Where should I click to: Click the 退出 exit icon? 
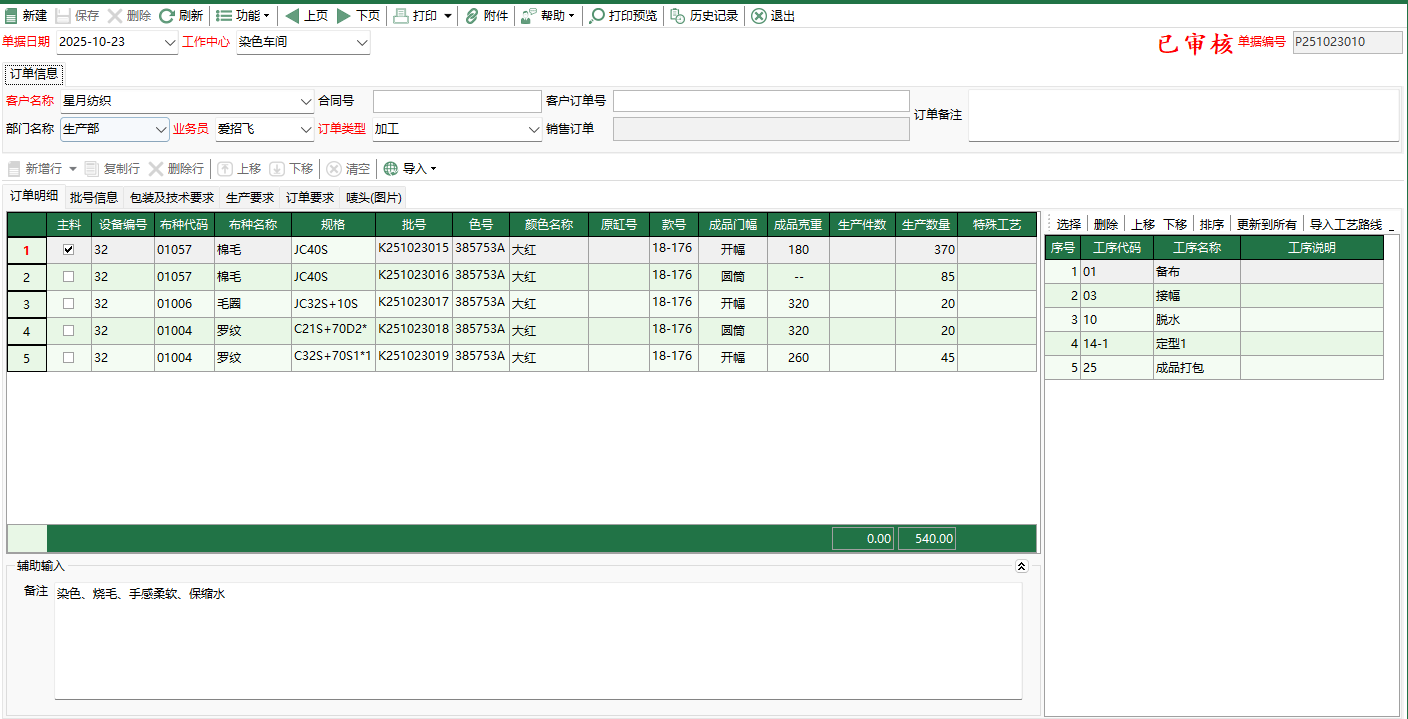pyautogui.click(x=759, y=16)
